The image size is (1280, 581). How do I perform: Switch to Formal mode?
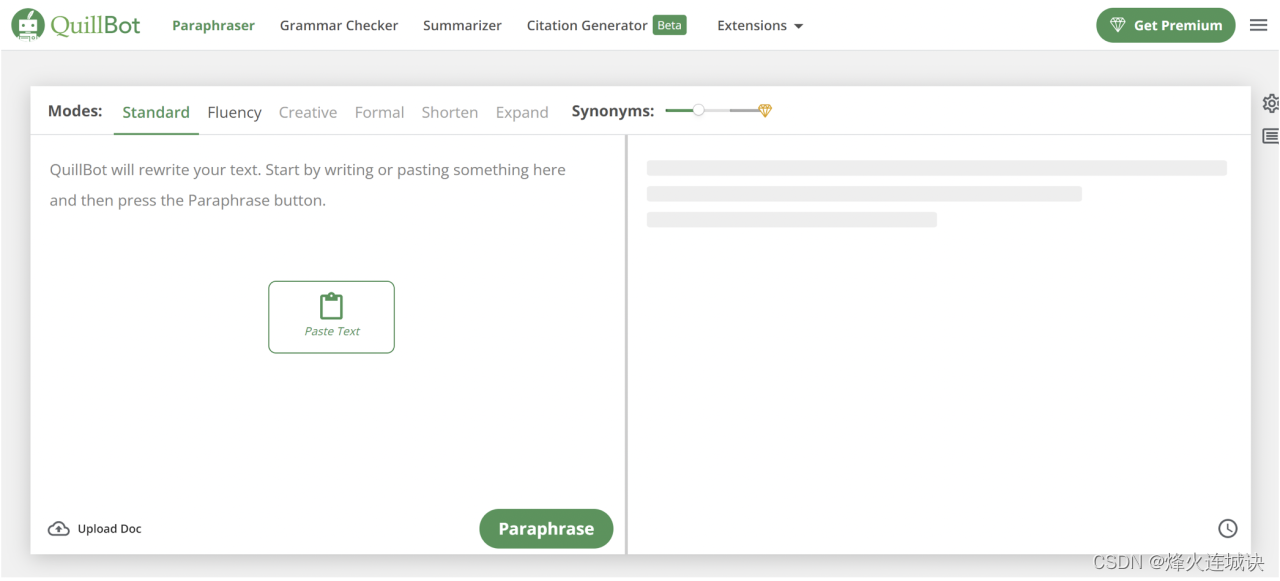click(379, 112)
